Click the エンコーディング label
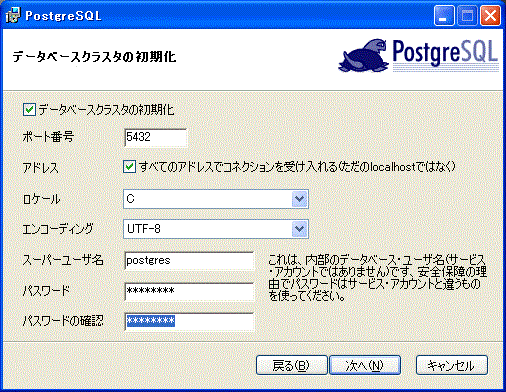The image size is (506, 392). (x=58, y=229)
